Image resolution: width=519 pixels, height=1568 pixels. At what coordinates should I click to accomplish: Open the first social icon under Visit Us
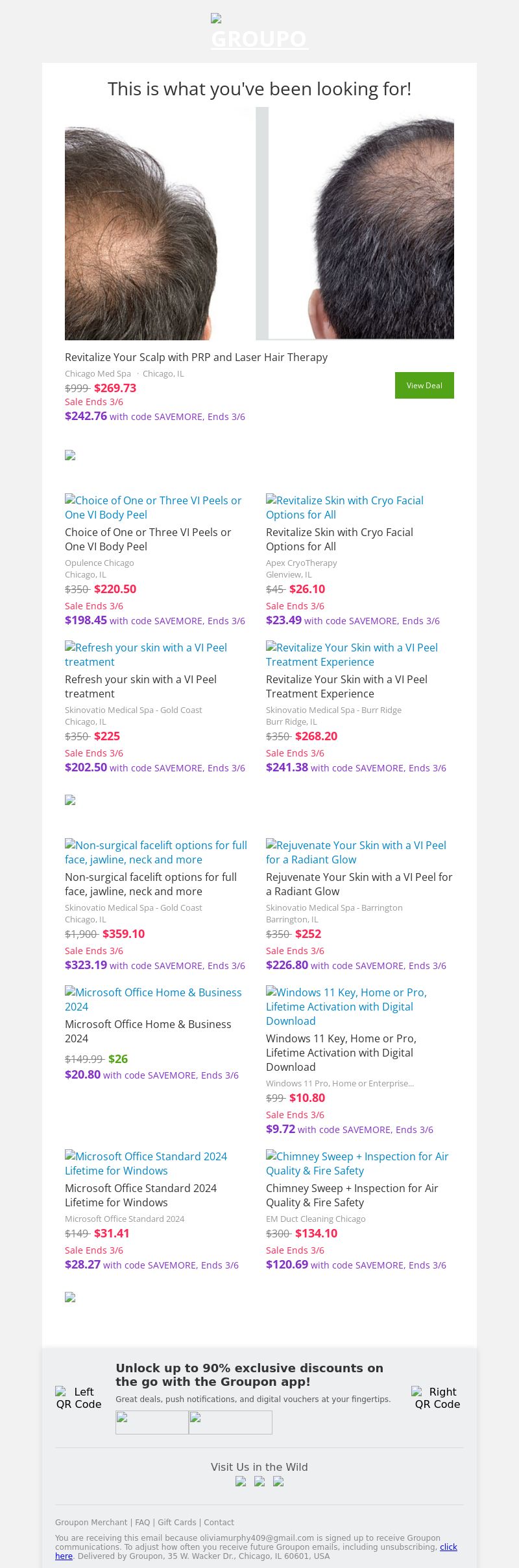pyautogui.click(x=241, y=1481)
